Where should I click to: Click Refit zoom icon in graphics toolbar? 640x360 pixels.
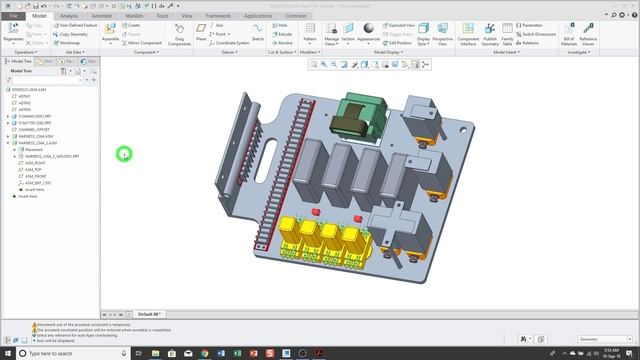click(314, 64)
